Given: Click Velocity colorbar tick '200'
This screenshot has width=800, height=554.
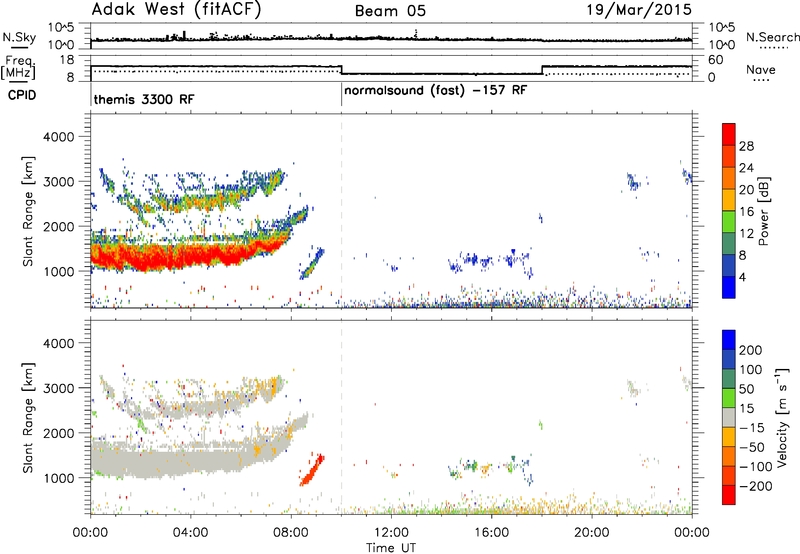Looking at the screenshot, I should click(x=751, y=350).
